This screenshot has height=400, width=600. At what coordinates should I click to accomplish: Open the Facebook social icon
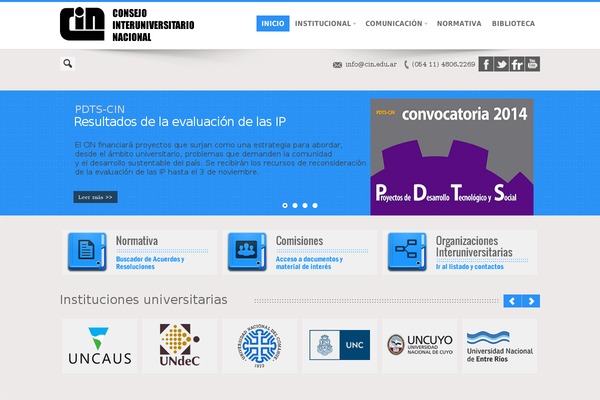(486, 64)
